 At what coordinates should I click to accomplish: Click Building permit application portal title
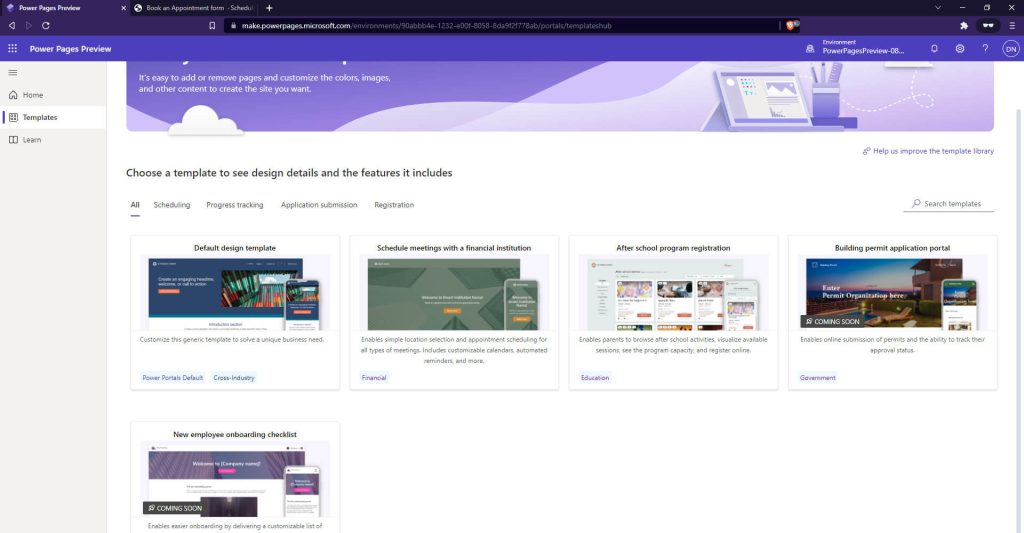coord(892,248)
